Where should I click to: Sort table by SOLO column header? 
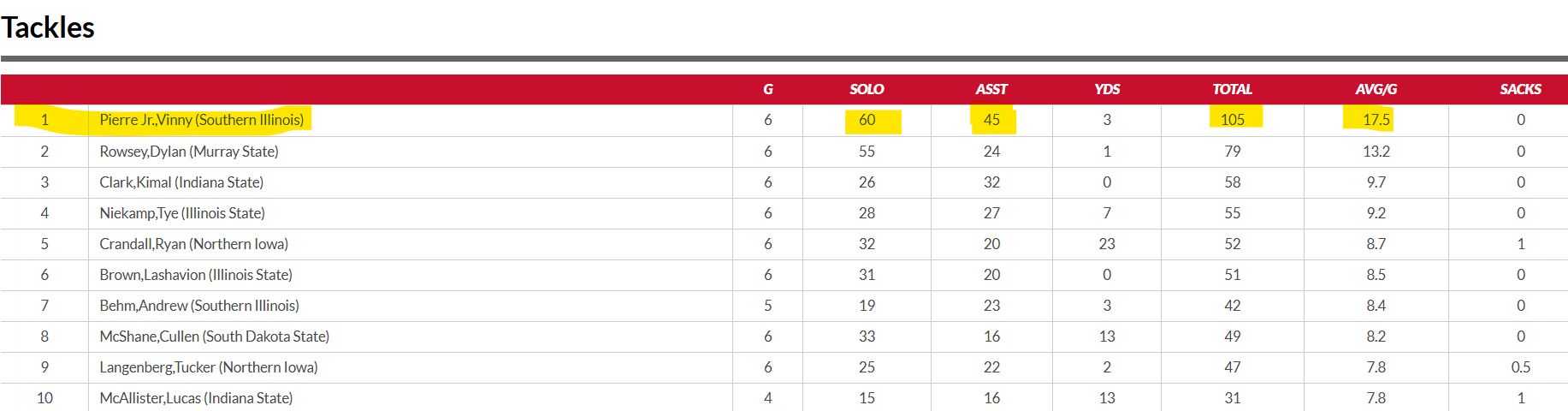[867, 89]
